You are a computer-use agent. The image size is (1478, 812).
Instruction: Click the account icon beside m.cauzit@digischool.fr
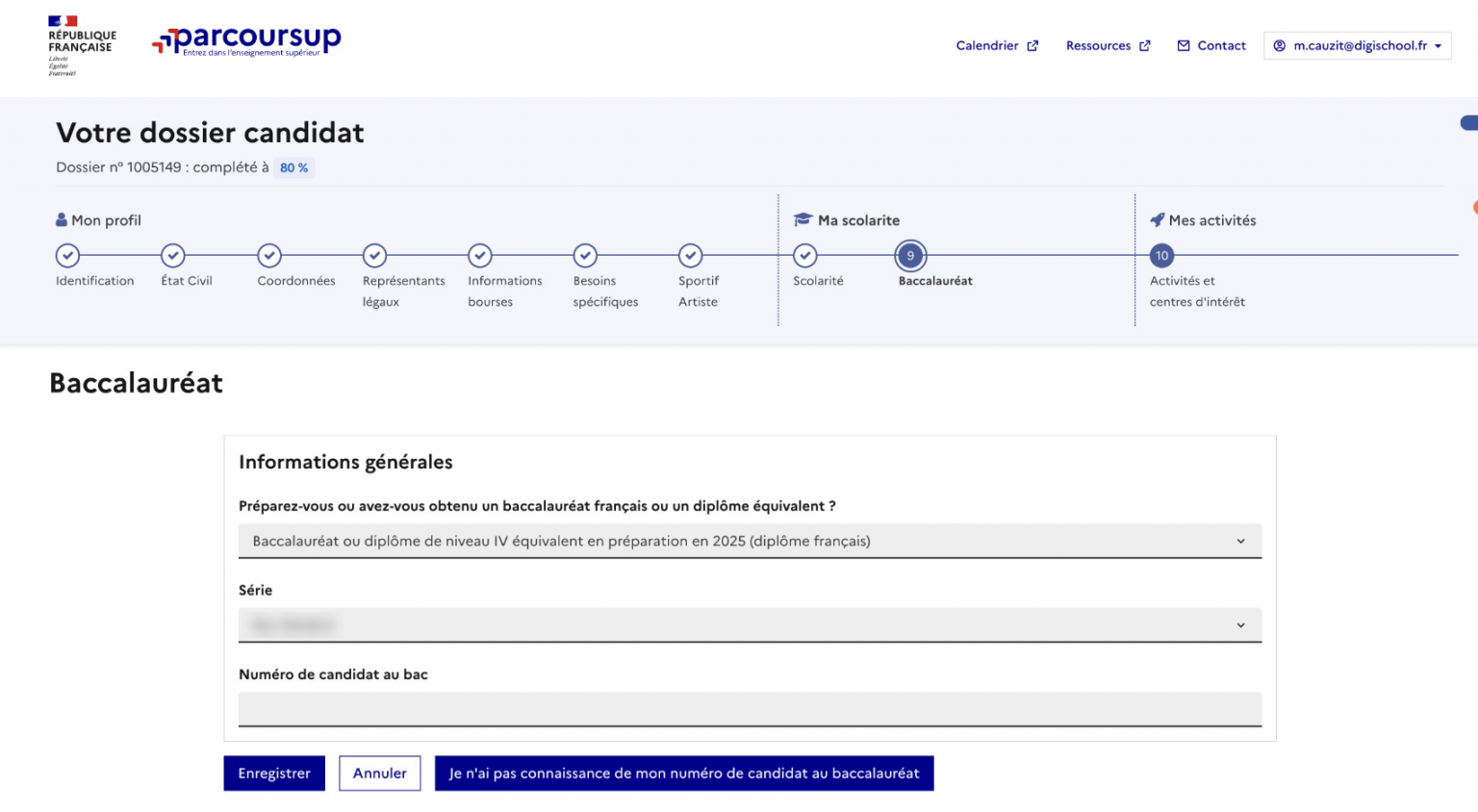coord(1280,44)
